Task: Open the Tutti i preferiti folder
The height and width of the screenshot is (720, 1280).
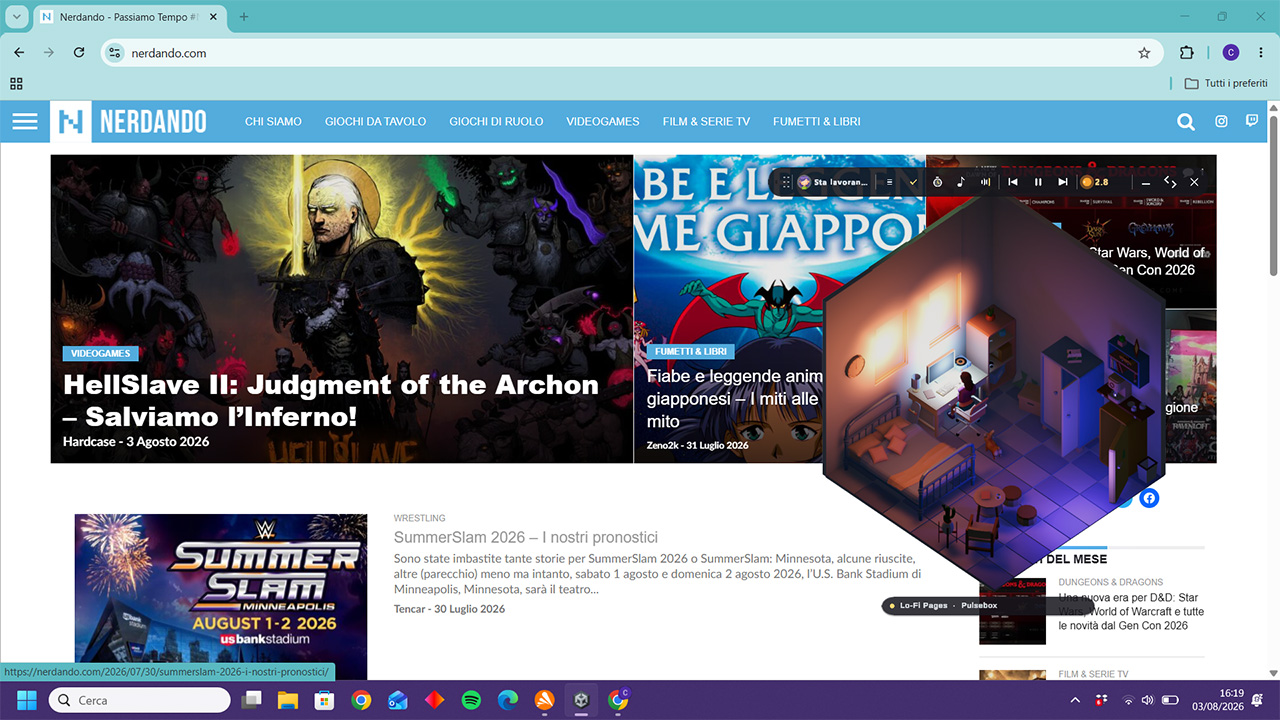Action: tap(1226, 83)
